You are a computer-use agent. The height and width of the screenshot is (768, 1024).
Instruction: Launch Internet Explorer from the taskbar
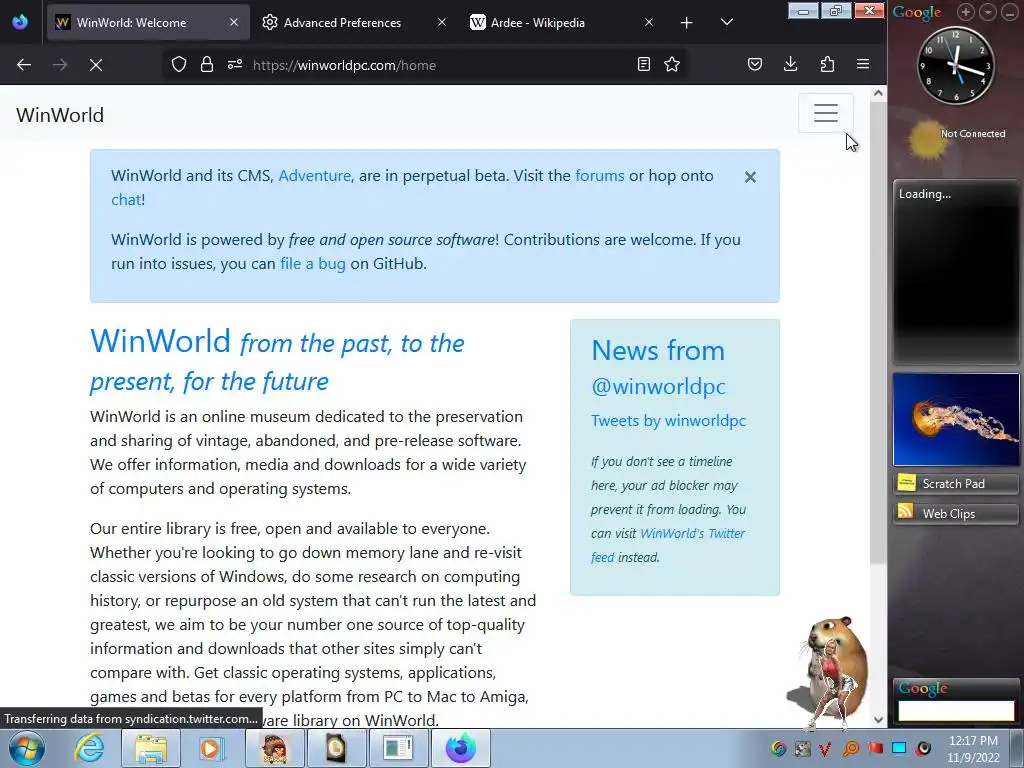point(89,748)
